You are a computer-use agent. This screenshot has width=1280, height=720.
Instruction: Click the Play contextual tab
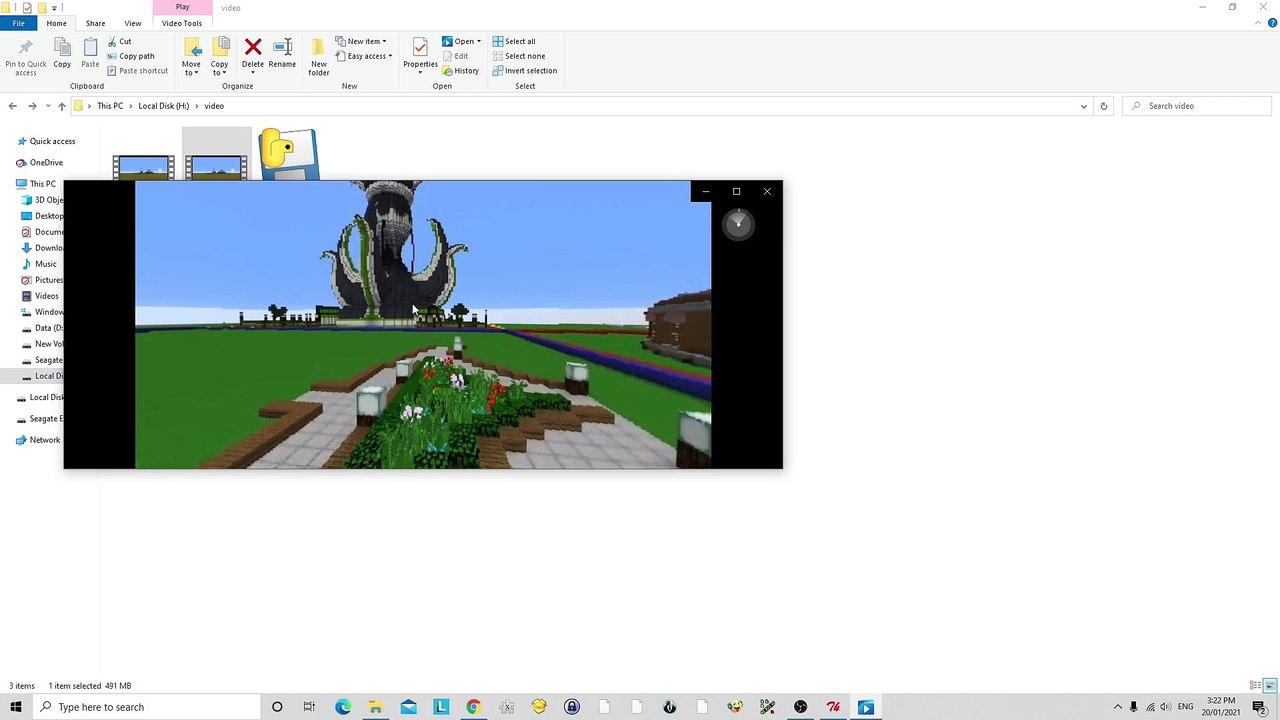[x=182, y=7]
